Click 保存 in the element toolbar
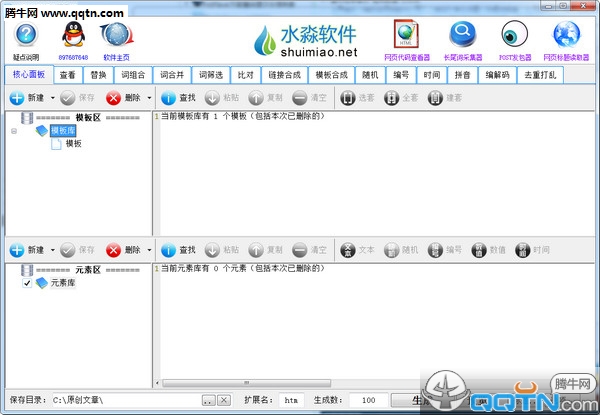The width and height of the screenshot is (600, 415). [x=77, y=250]
